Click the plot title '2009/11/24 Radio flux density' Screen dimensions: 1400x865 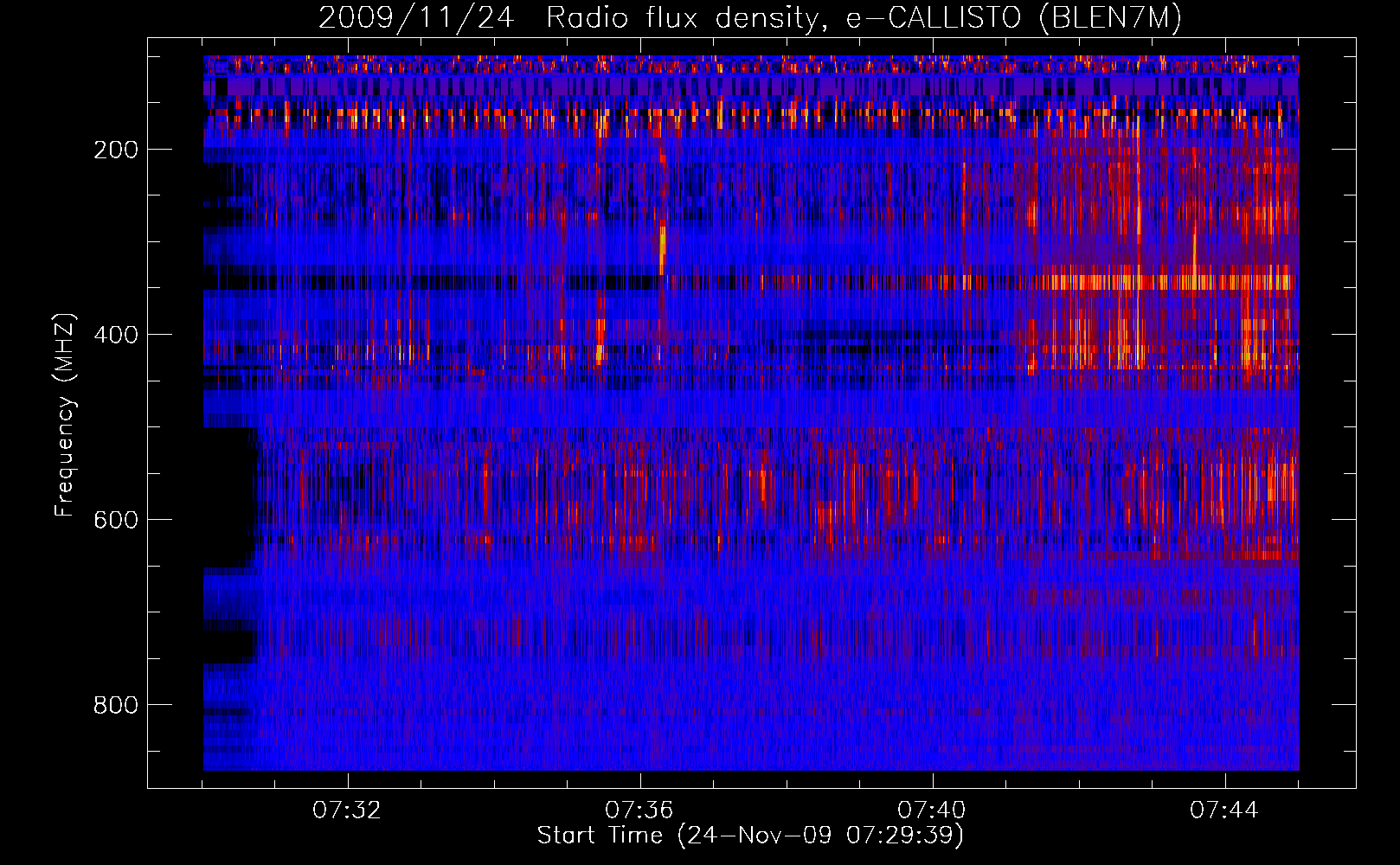[750, 18]
